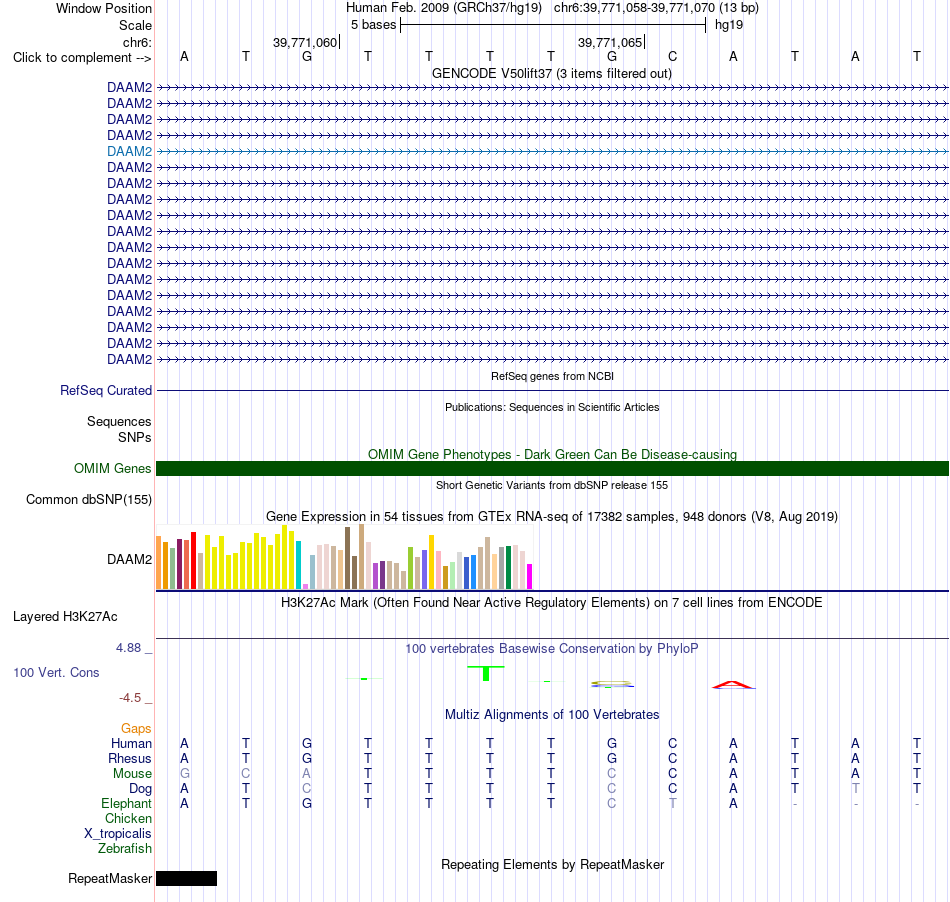Click the RefSeq Curated intron line
This screenshot has width=950, height=902.
[x=552, y=391]
